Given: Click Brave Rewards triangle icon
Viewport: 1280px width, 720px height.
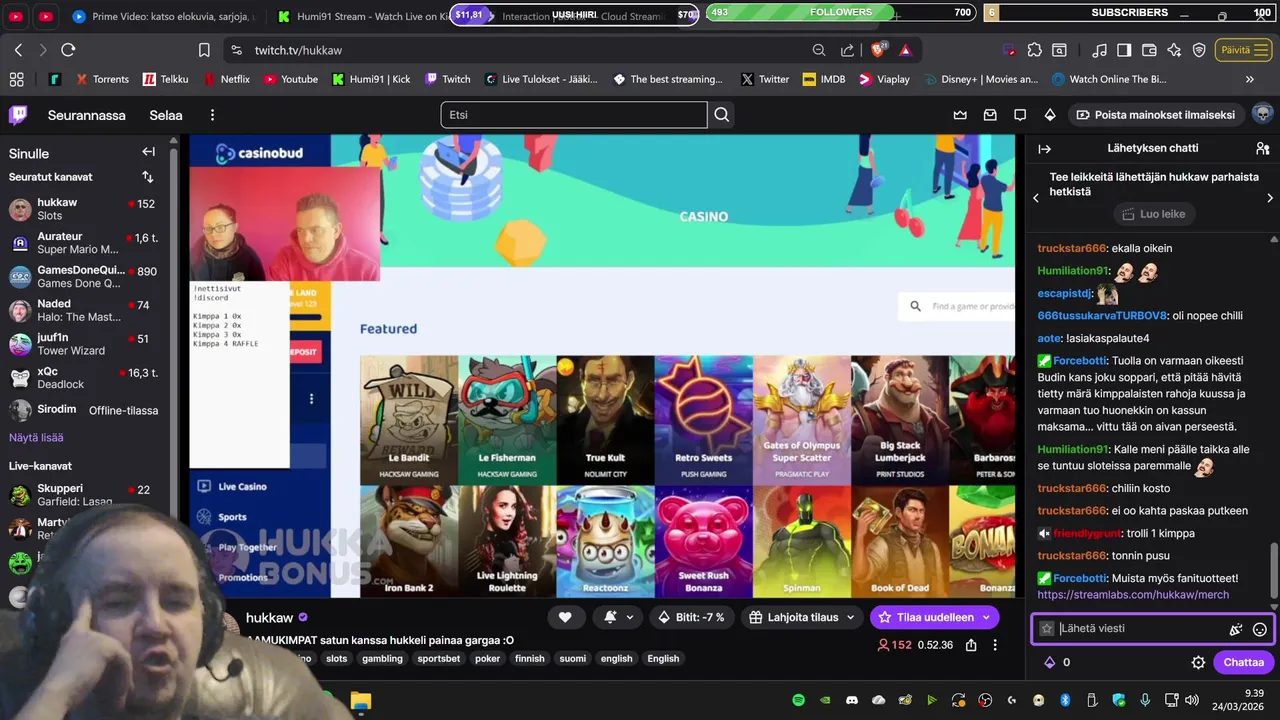Looking at the screenshot, I should coord(905,50).
